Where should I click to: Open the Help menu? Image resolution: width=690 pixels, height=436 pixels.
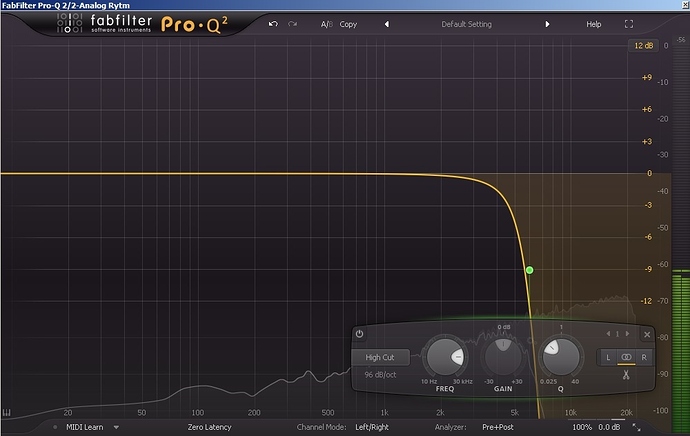click(593, 24)
